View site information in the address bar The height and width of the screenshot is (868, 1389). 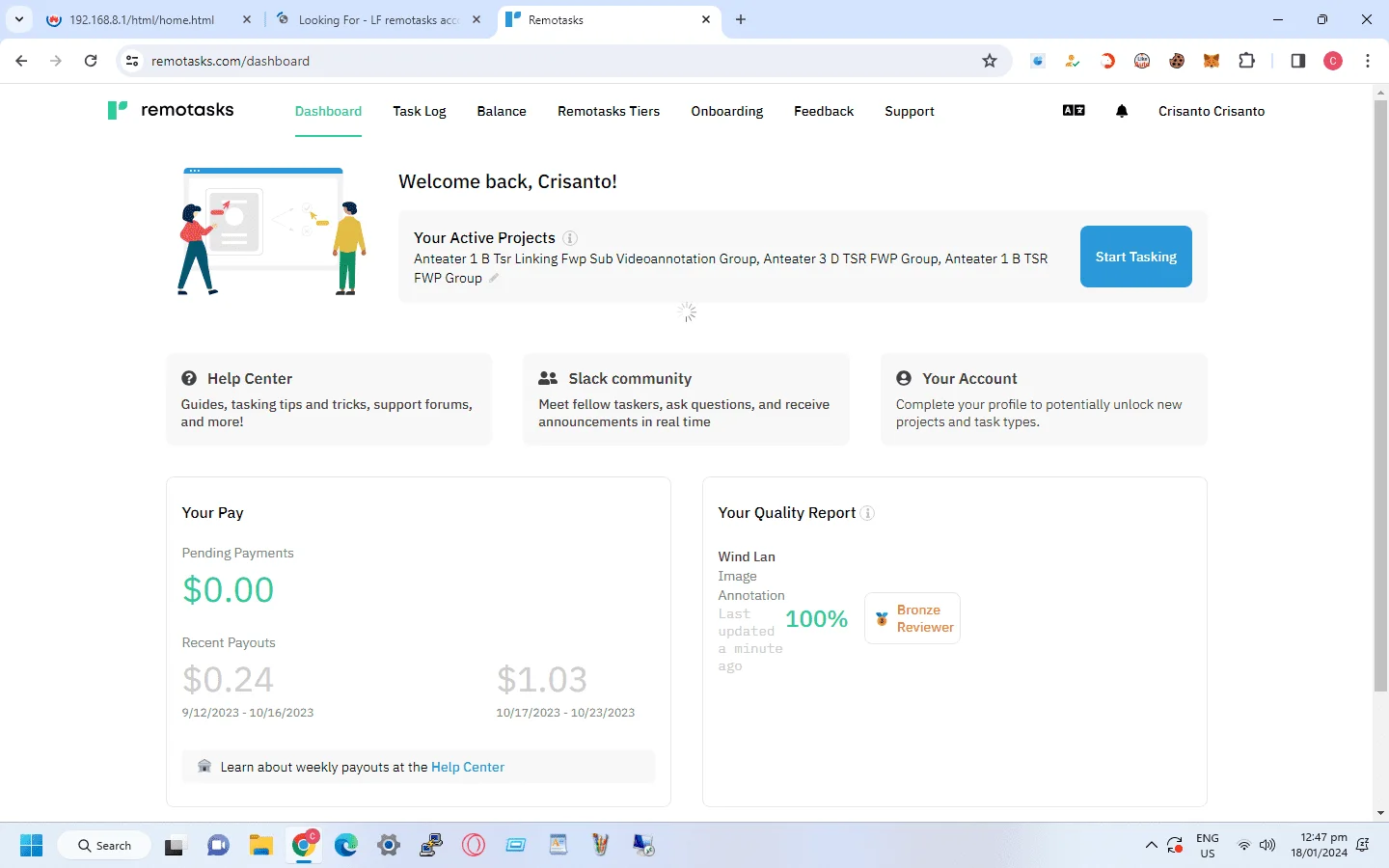point(132,61)
